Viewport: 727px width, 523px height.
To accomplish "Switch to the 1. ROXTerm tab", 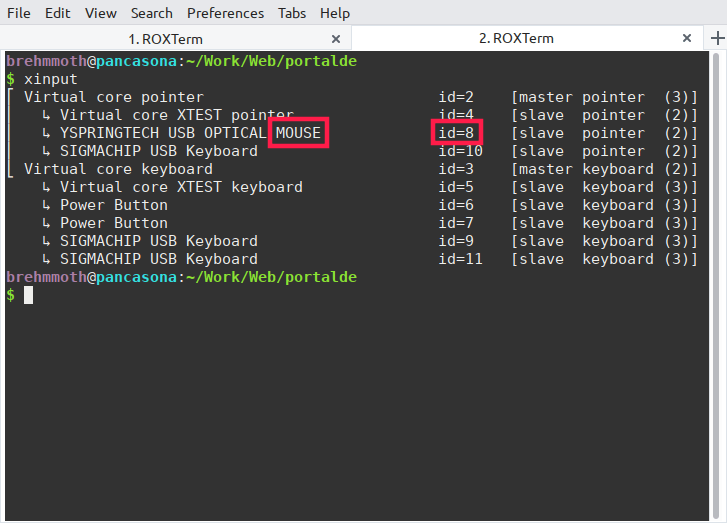I will tap(166, 39).
